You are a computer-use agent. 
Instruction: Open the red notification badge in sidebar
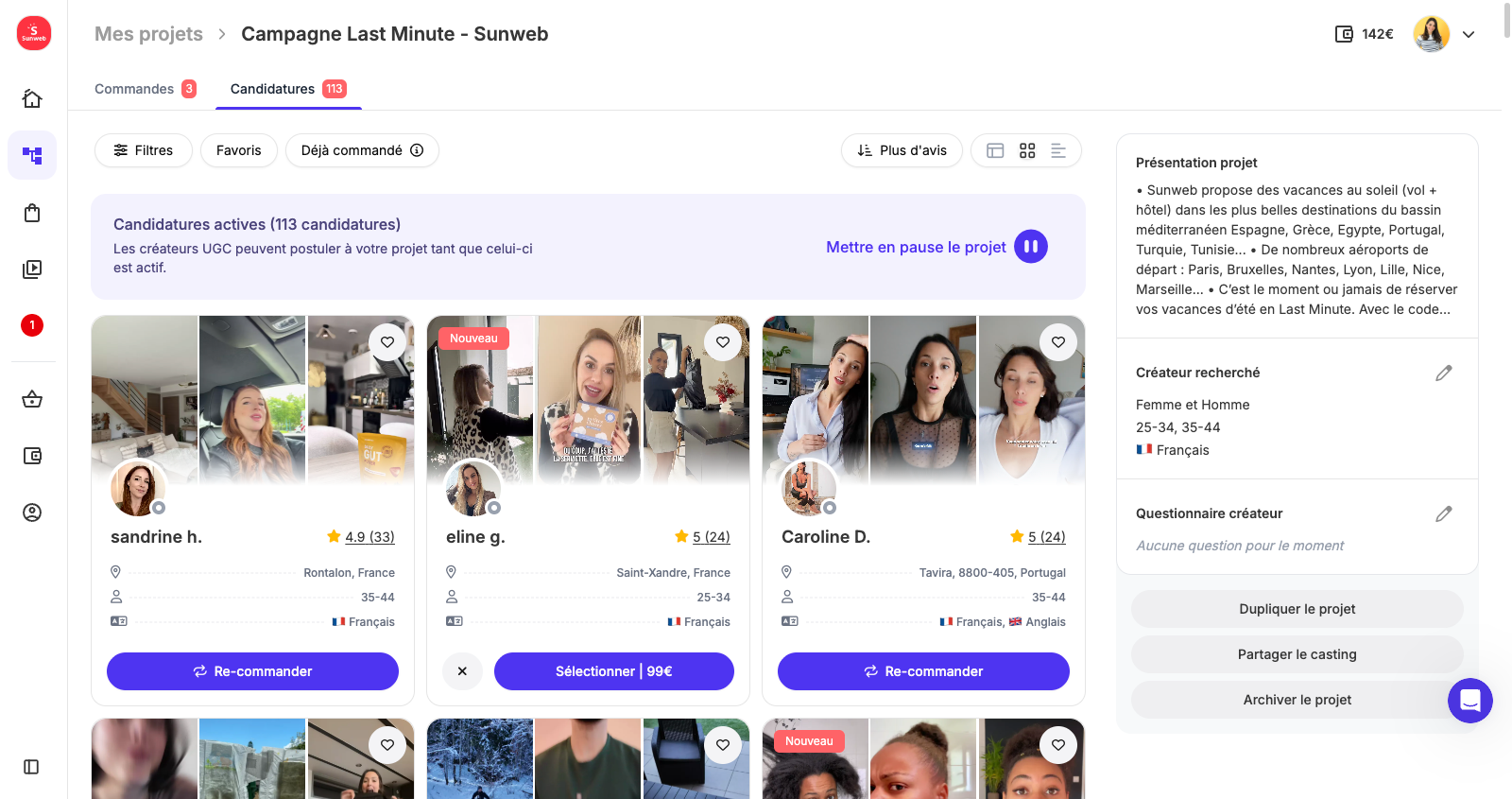[32, 325]
